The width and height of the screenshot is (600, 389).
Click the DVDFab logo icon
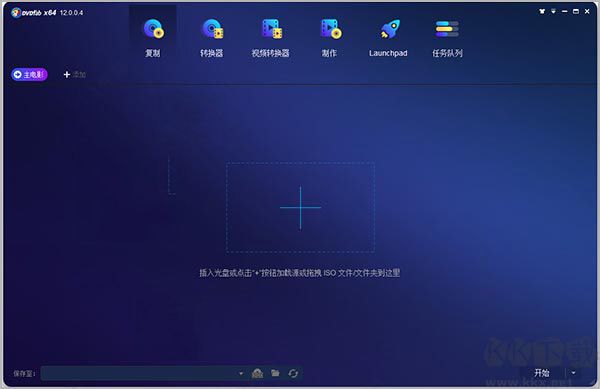pos(16,13)
